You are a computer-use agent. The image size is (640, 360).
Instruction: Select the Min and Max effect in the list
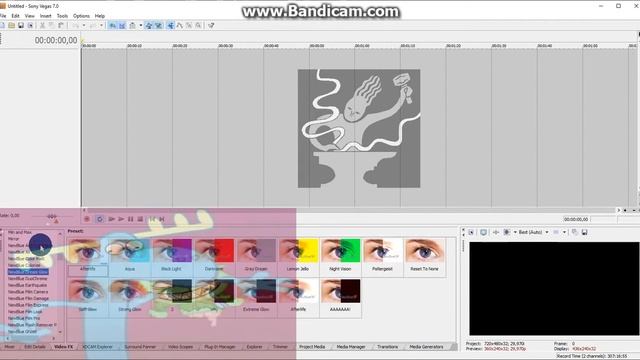(20, 232)
